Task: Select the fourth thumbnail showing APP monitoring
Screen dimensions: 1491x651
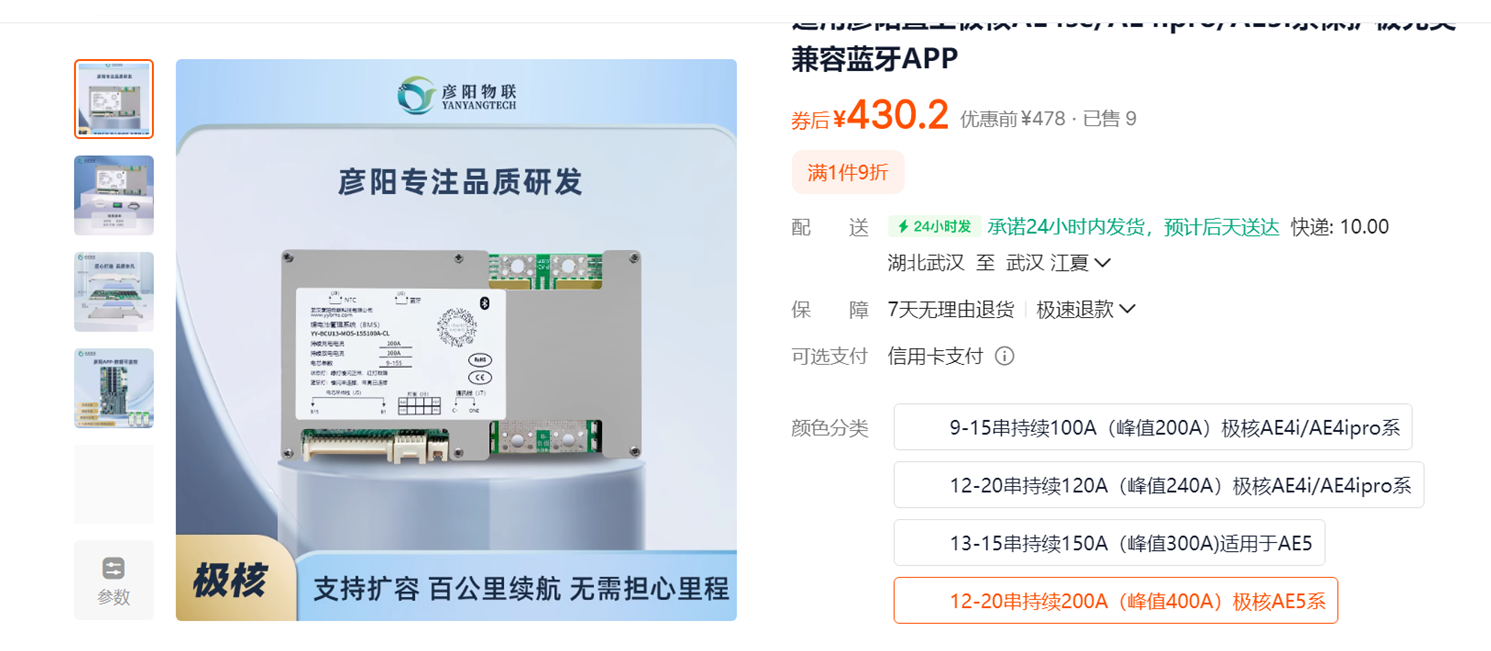Action: tap(114, 388)
